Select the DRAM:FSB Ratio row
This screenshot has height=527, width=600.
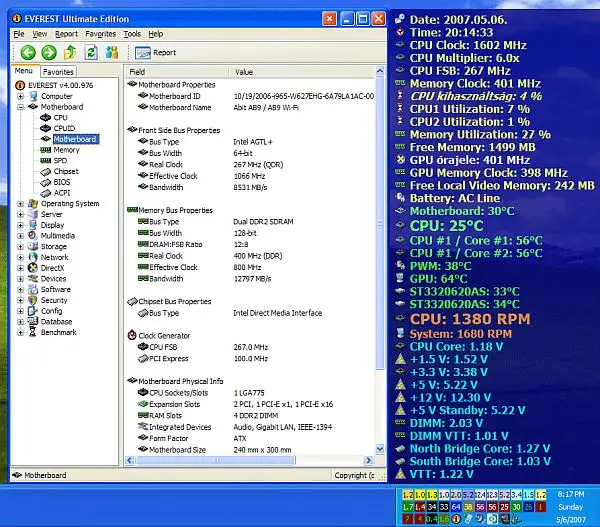pos(250,245)
